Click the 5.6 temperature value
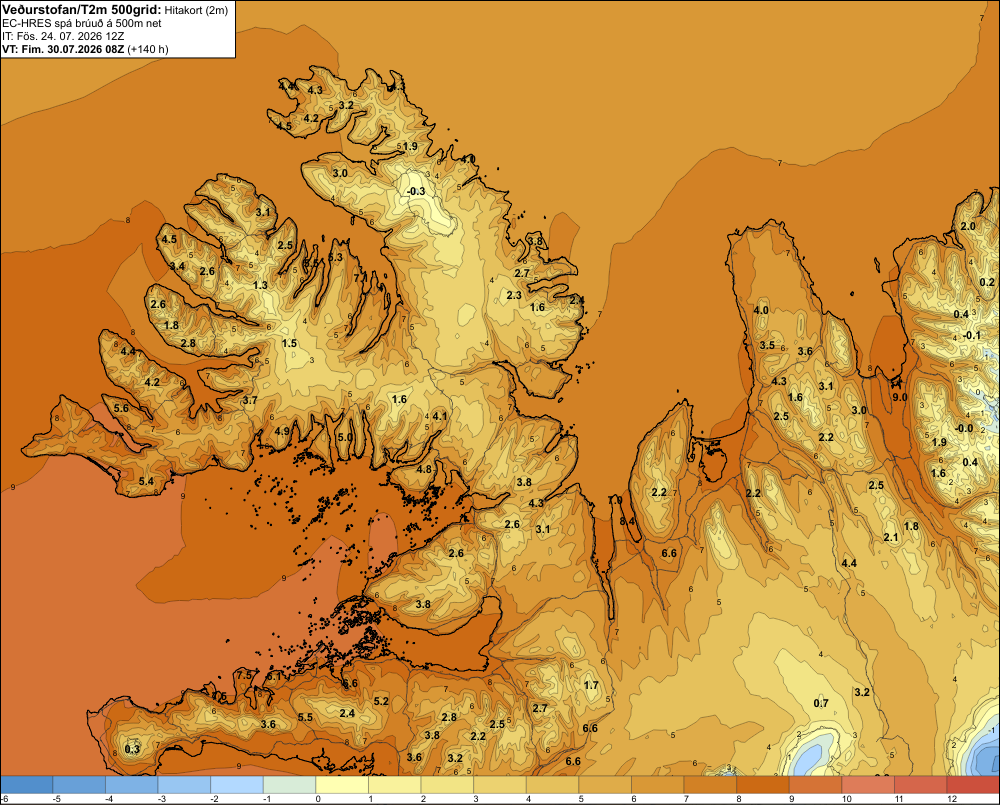The width and height of the screenshot is (1000, 805). 121,408
